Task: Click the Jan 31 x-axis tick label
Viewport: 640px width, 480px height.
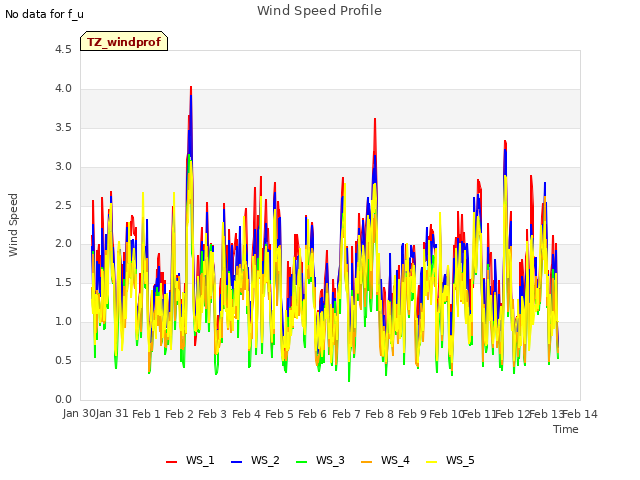Action: click(112, 414)
